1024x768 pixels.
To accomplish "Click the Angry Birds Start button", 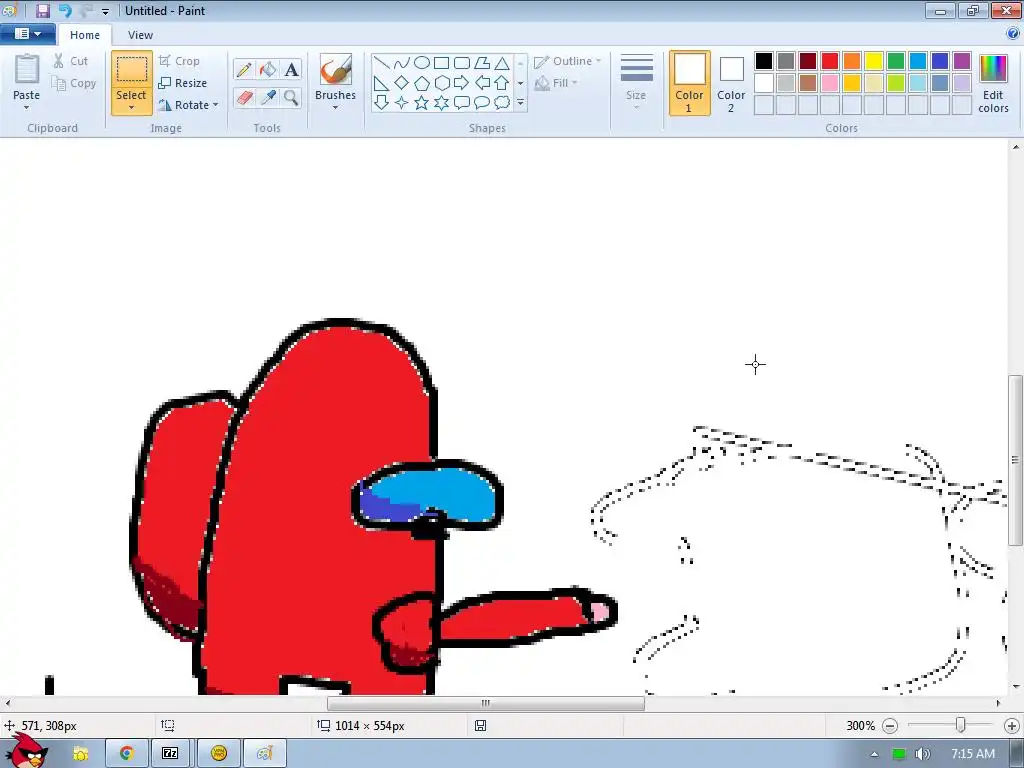I will (26, 750).
